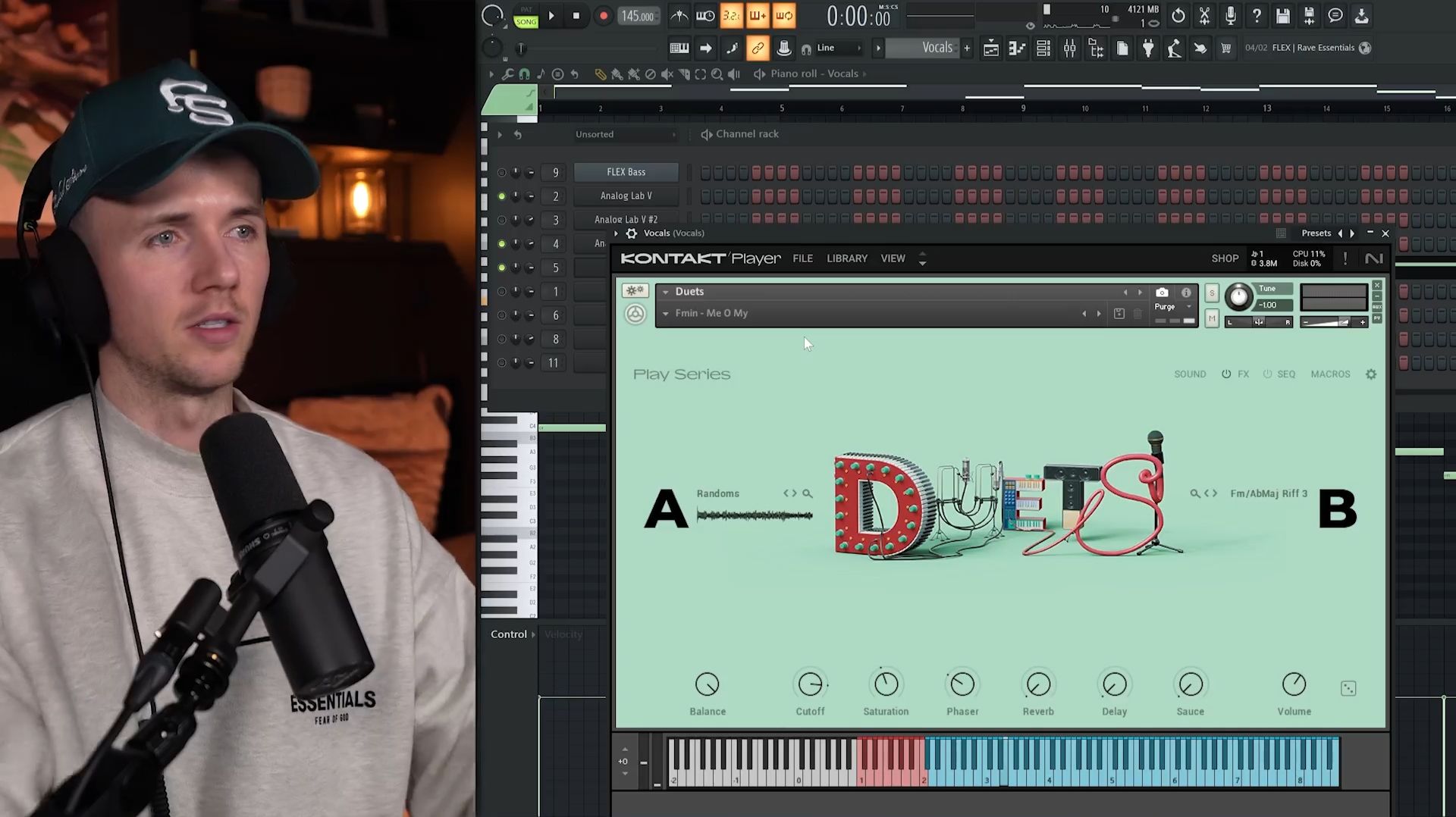Open Kontakt FILE menu
This screenshot has width=1456, height=817.
click(x=802, y=258)
